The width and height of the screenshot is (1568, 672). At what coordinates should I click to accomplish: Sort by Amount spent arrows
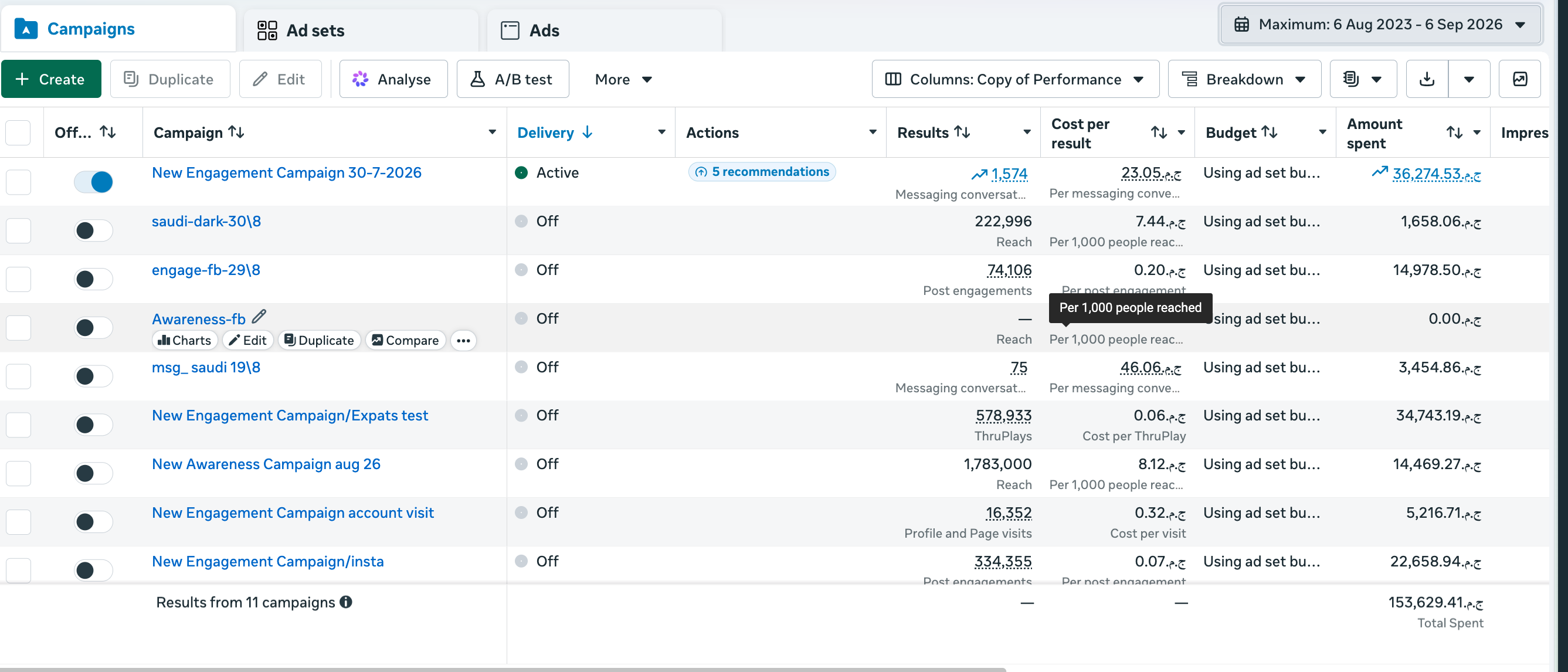coord(1454,132)
